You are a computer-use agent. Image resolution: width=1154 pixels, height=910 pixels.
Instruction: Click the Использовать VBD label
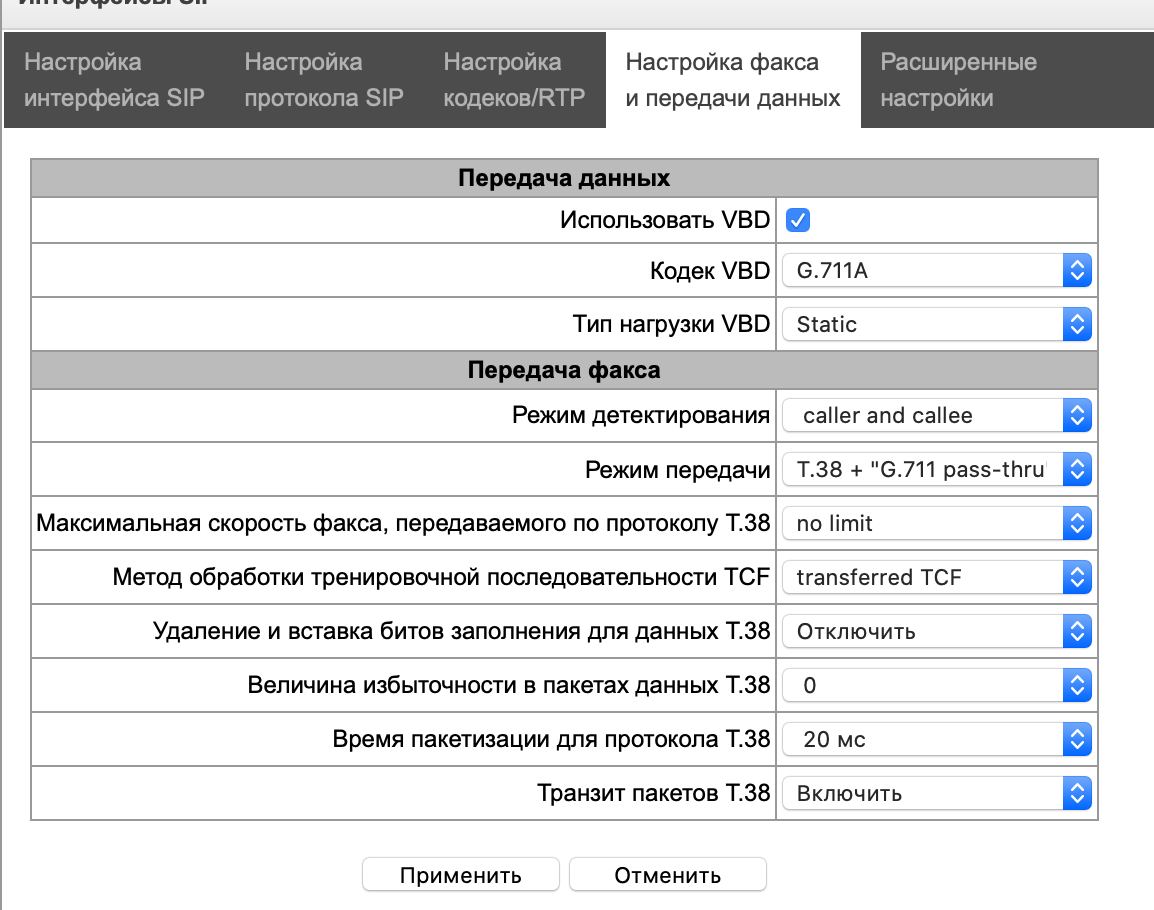(x=665, y=219)
